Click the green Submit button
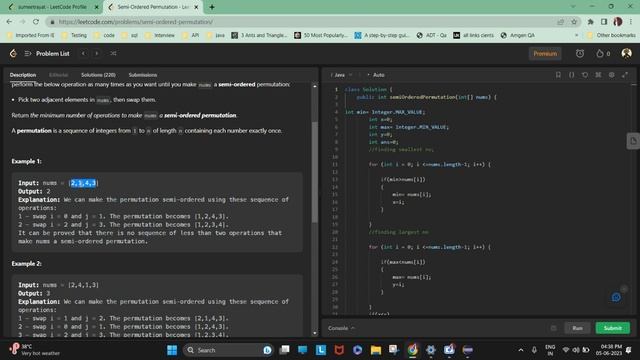Viewport: 640px width, 360px height. point(613,328)
